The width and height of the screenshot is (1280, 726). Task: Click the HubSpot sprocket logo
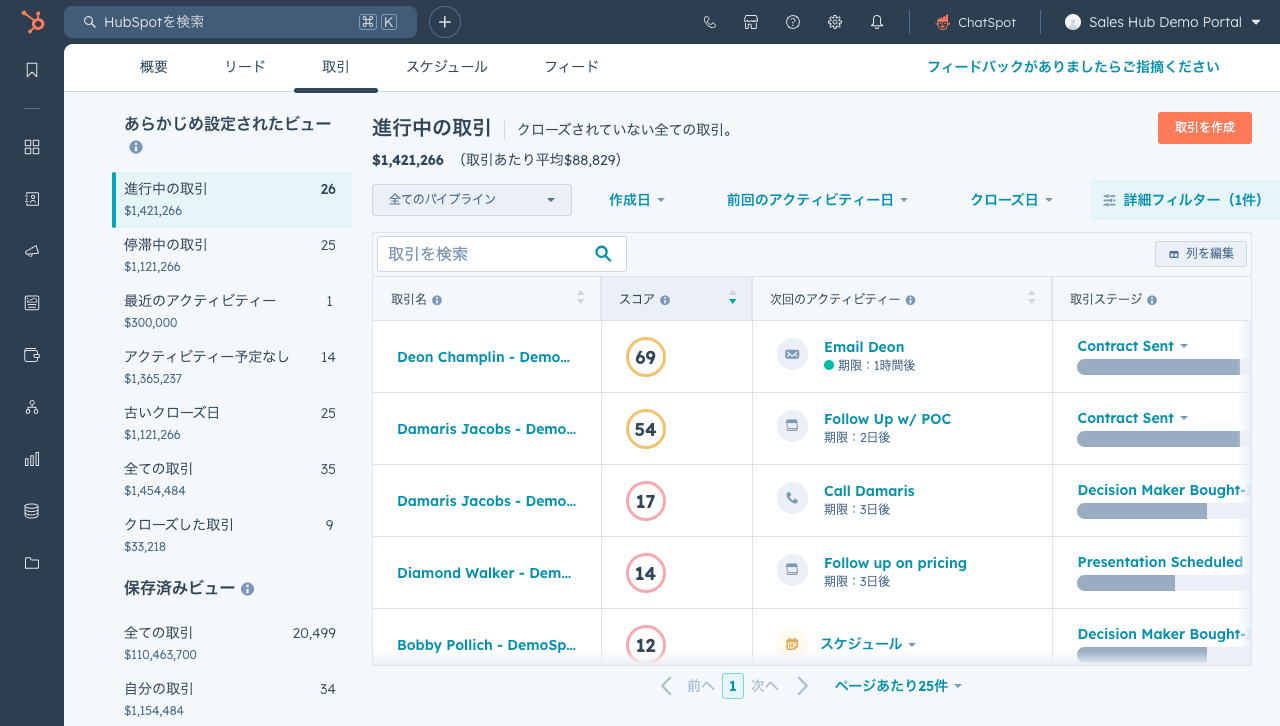point(32,22)
